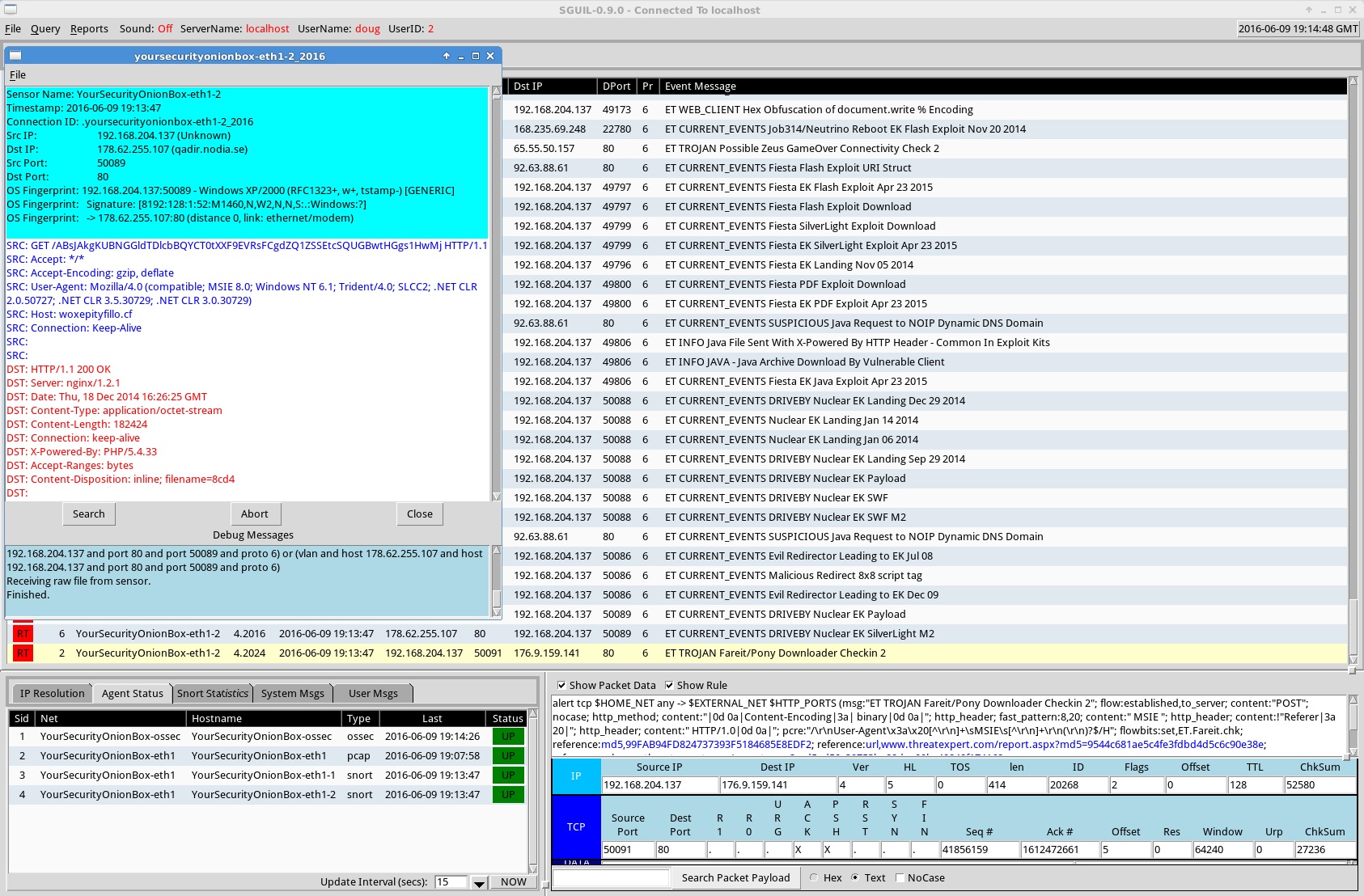Open the Query menu

(45, 28)
